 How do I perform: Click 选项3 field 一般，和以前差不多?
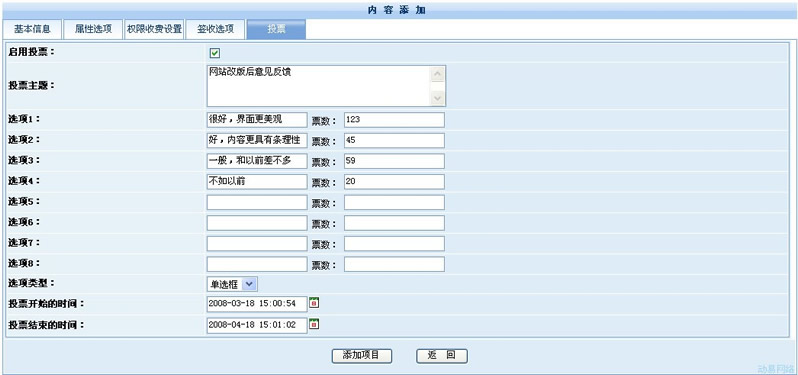coord(257,161)
